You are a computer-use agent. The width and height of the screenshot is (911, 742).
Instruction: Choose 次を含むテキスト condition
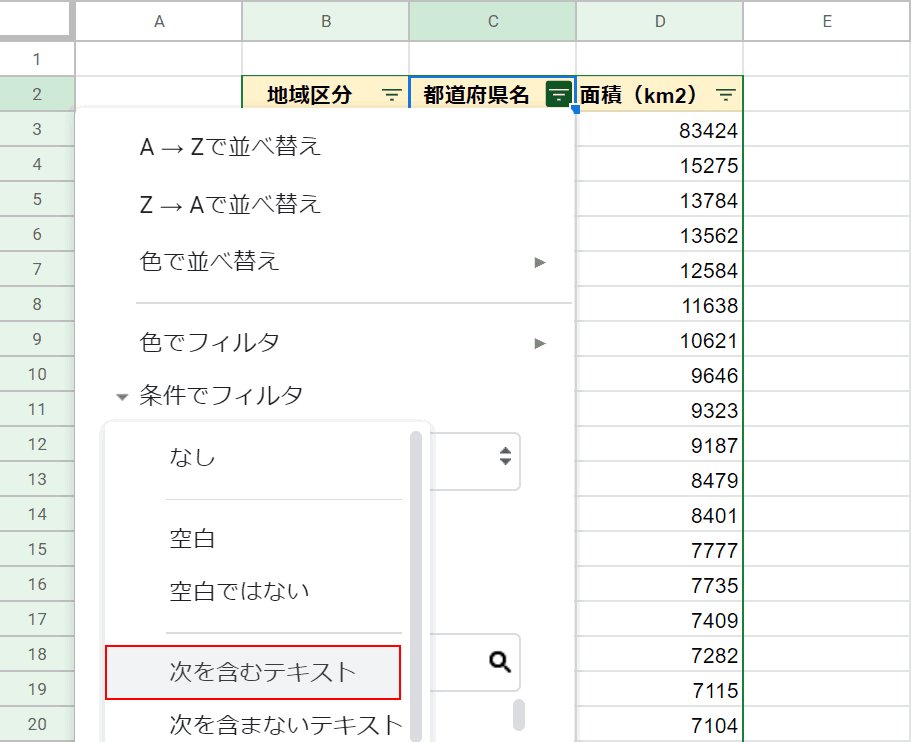tap(253, 672)
